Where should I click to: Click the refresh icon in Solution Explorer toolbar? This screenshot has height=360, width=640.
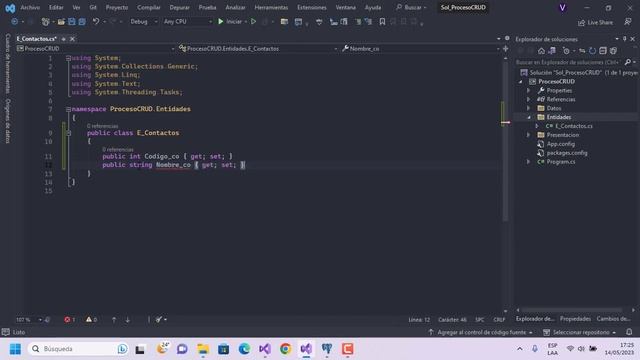point(592,51)
